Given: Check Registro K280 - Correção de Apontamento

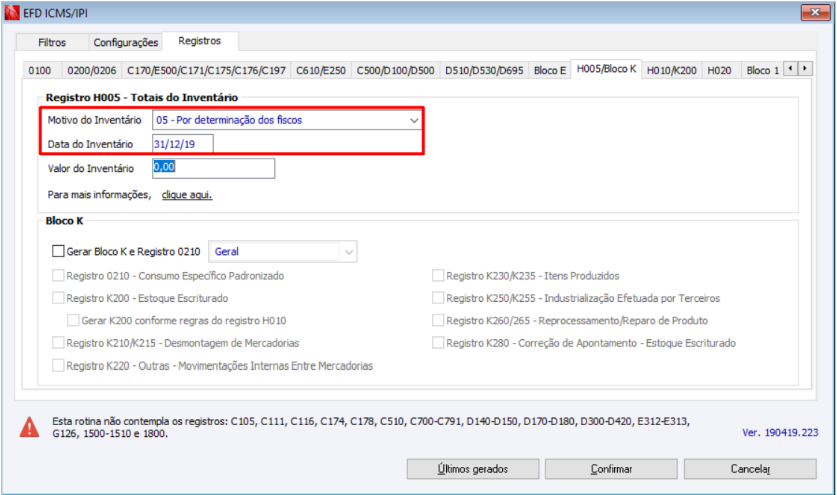Looking at the screenshot, I should [438, 343].
